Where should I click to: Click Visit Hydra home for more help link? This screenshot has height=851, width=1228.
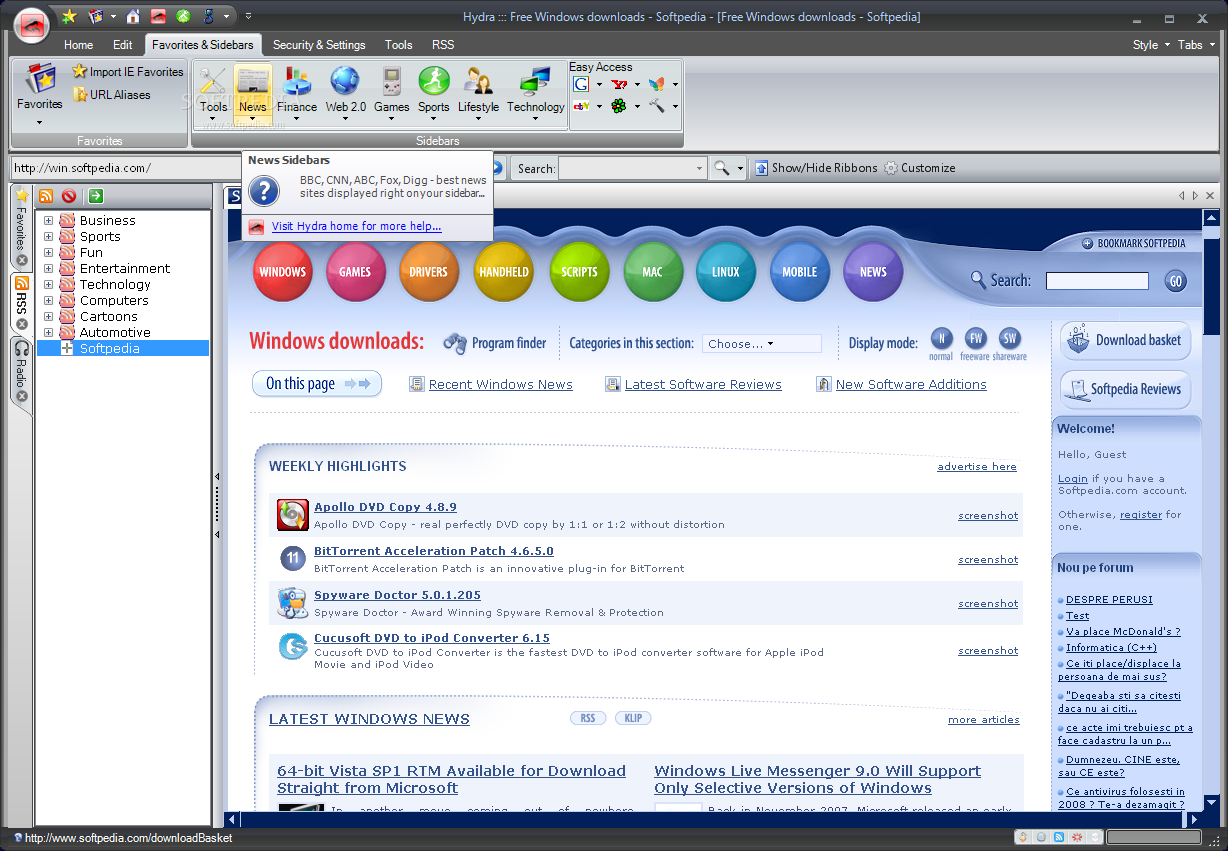point(356,226)
